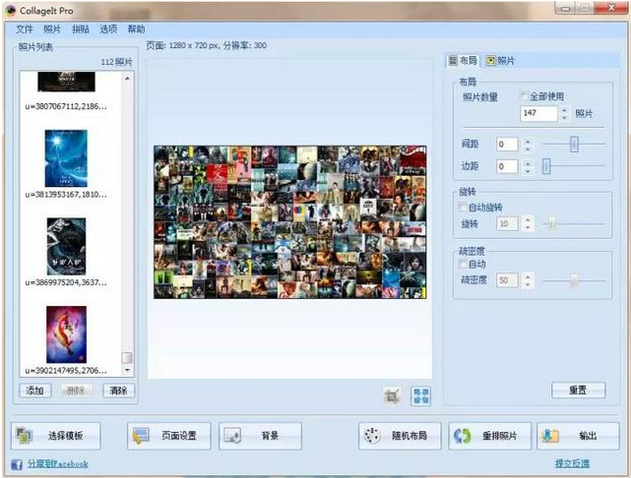Click the 边距 value input field

(507, 167)
